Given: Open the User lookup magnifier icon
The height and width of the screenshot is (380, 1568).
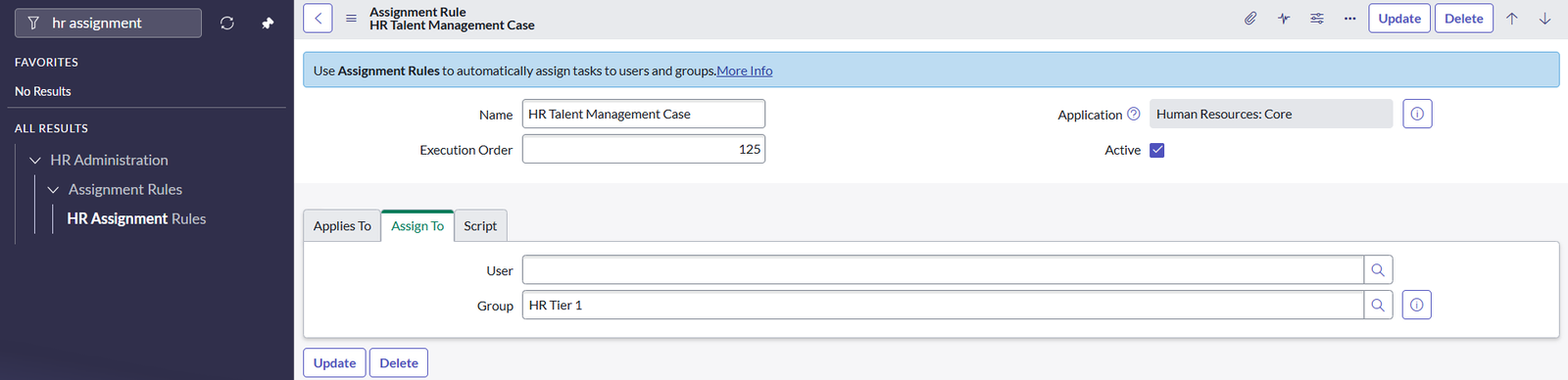Looking at the screenshot, I should [x=1378, y=270].
